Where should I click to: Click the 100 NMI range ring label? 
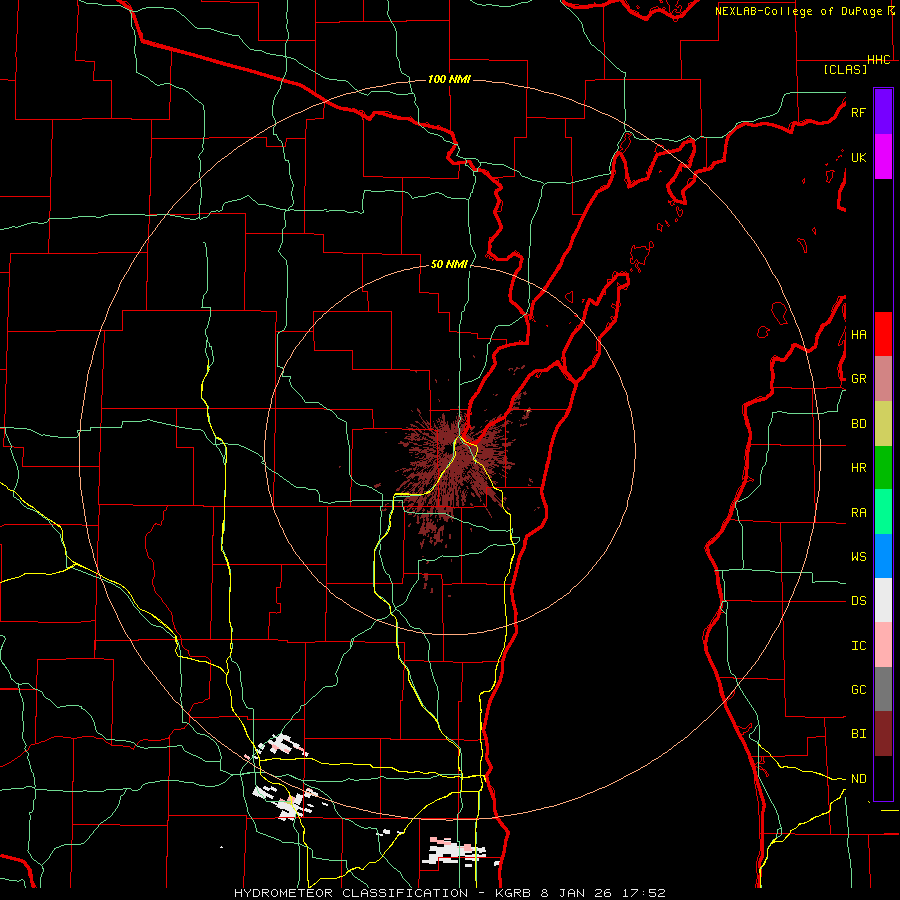(x=449, y=79)
